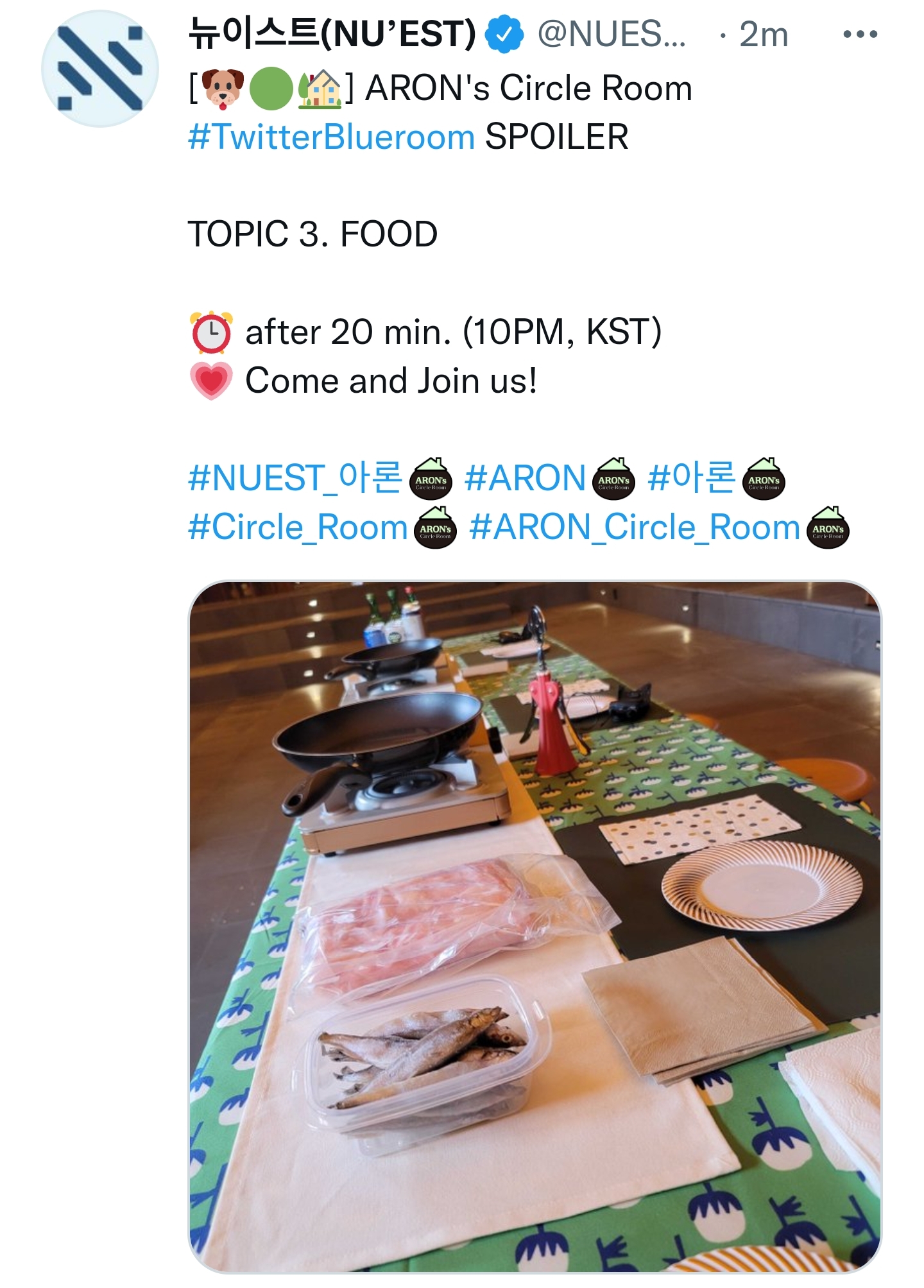Tap ARON's badge icon after #NUEST_아론
924x1288 pixels.
[431, 478]
